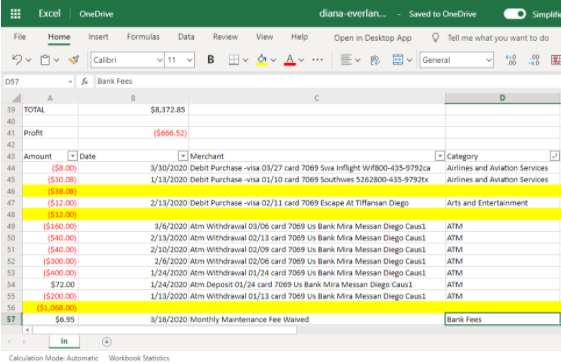This screenshot has width=561, height=363.
Task: Click Tell me what you want search box
Action: 498,38
